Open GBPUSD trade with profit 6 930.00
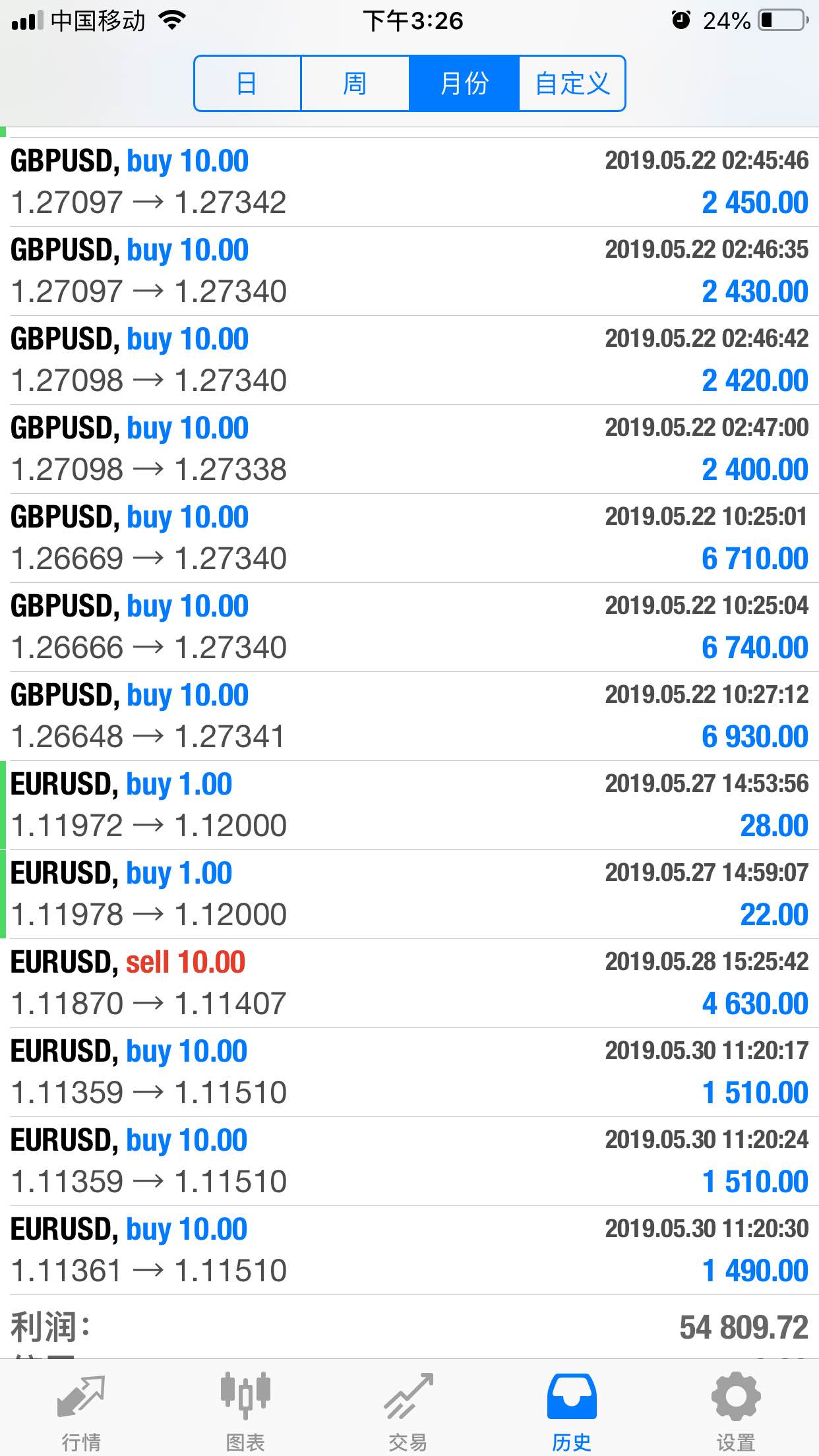 [409, 716]
